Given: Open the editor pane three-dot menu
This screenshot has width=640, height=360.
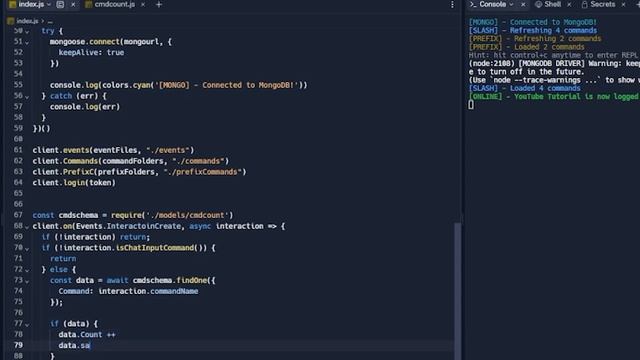Looking at the screenshot, I should tap(452, 4).
